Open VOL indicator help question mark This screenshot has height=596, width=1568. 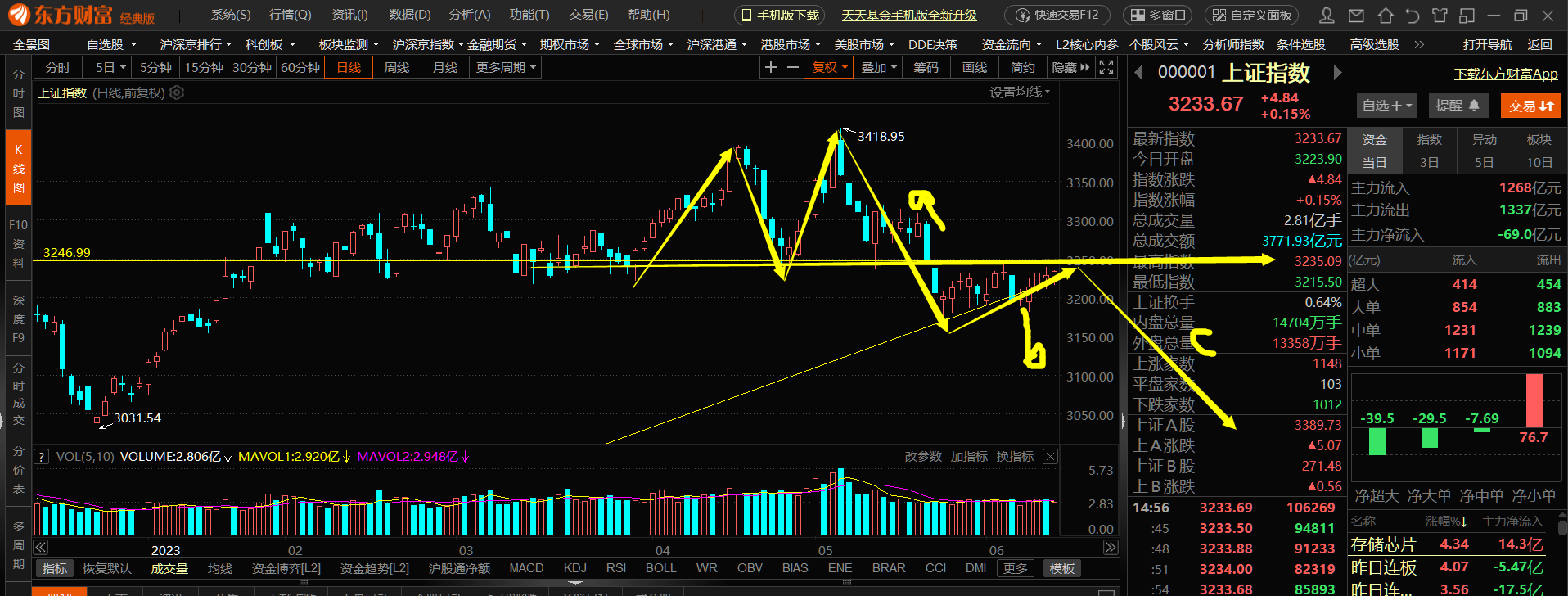click(x=42, y=457)
